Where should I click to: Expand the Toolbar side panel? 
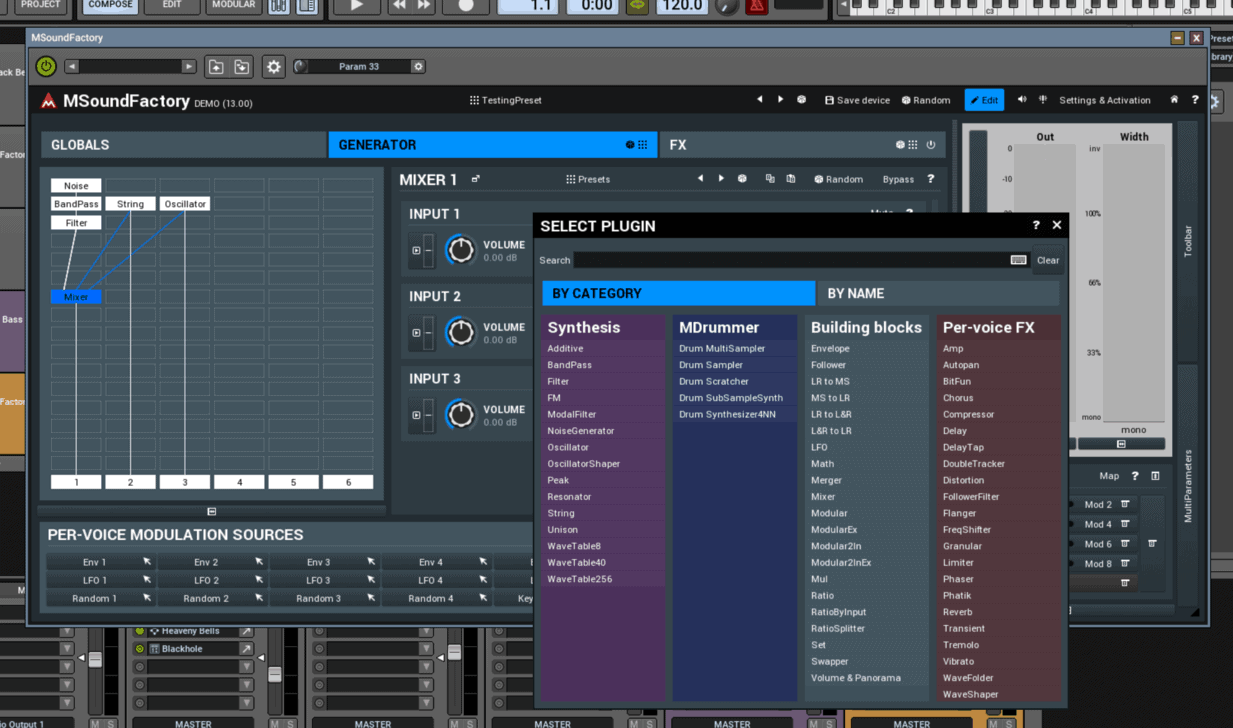click(1188, 242)
